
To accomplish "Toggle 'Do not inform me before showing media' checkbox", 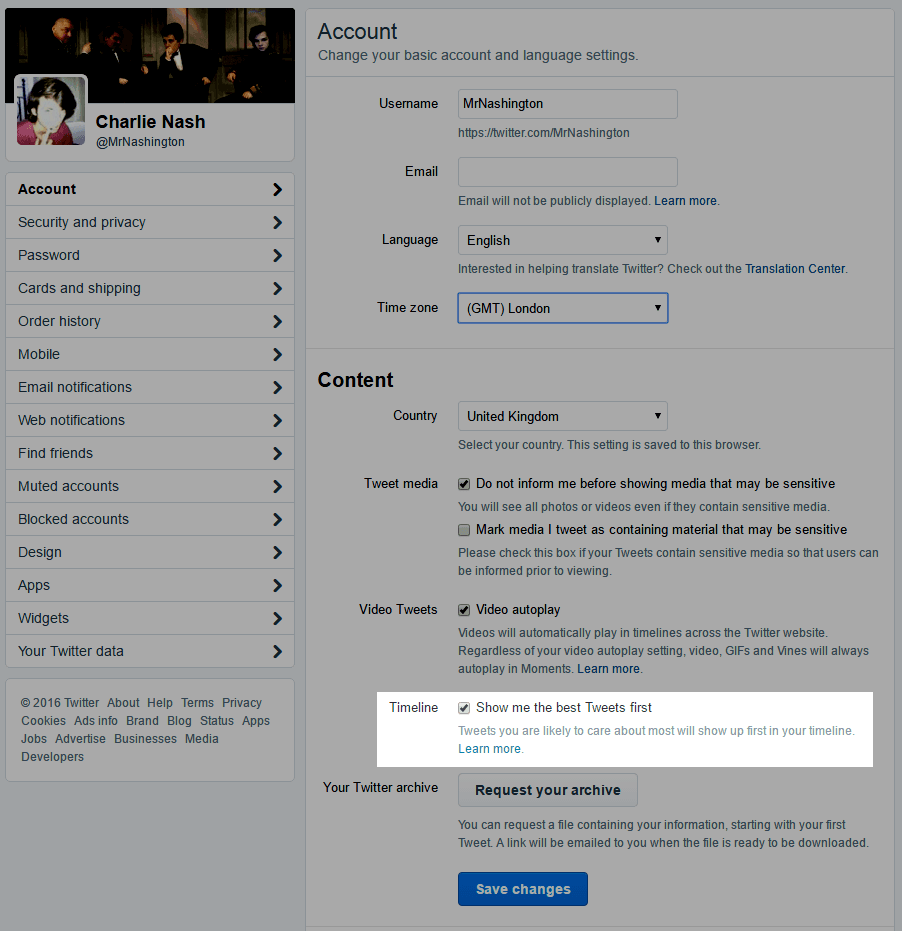I will click(464, 484).
